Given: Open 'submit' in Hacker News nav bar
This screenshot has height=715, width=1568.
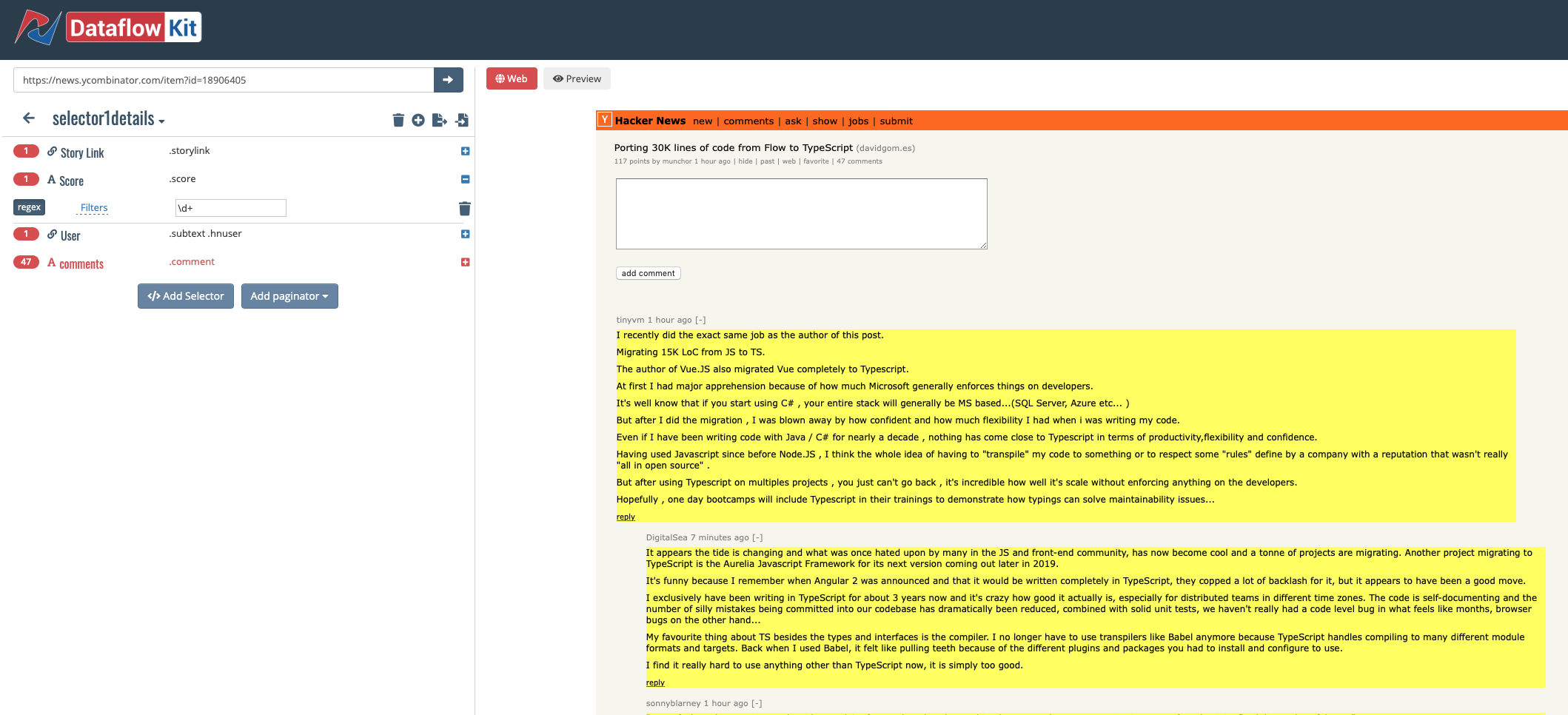Looking at the screenshot, I should point(896,121).
